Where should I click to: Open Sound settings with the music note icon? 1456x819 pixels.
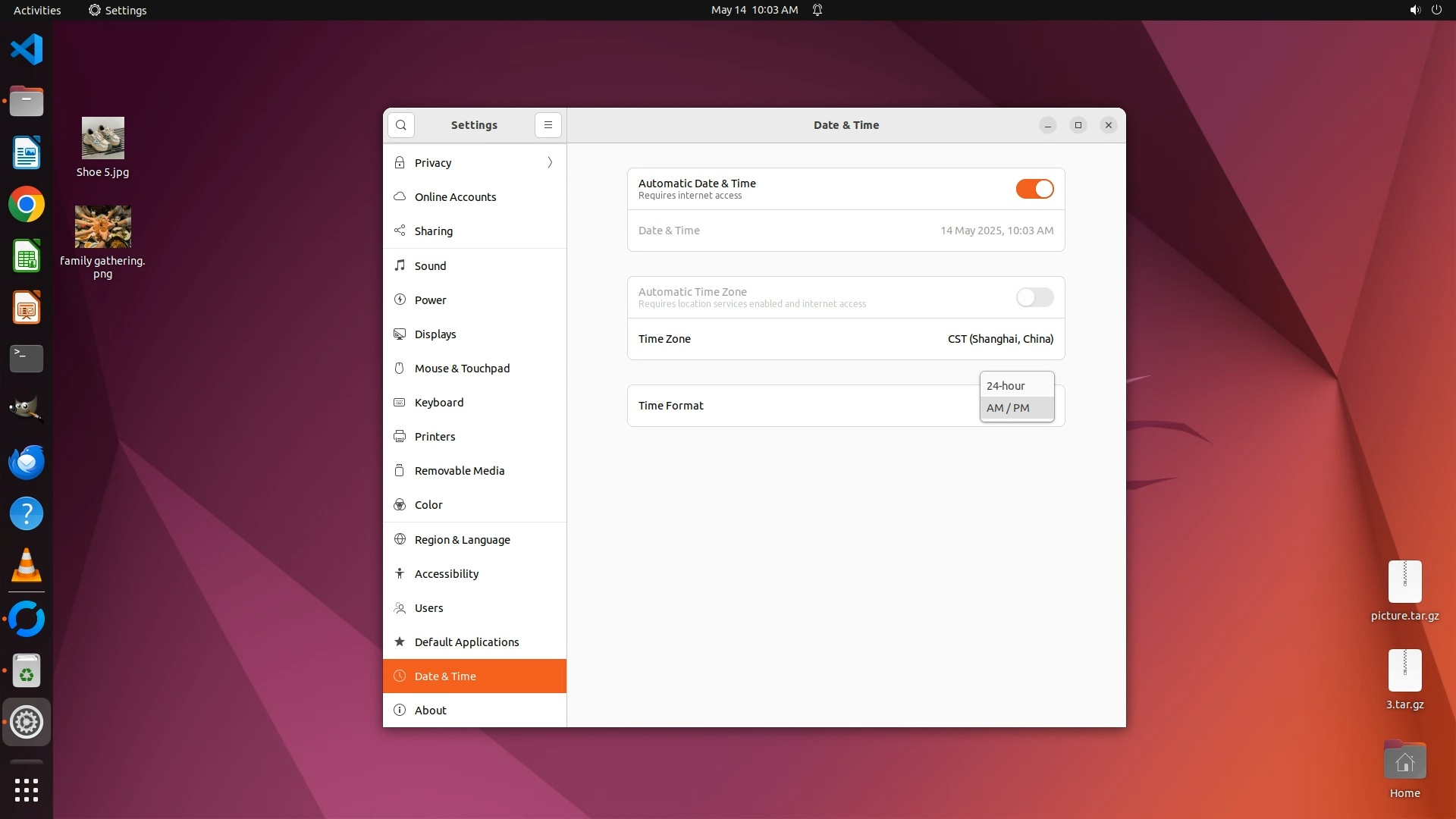click(430, 266)
